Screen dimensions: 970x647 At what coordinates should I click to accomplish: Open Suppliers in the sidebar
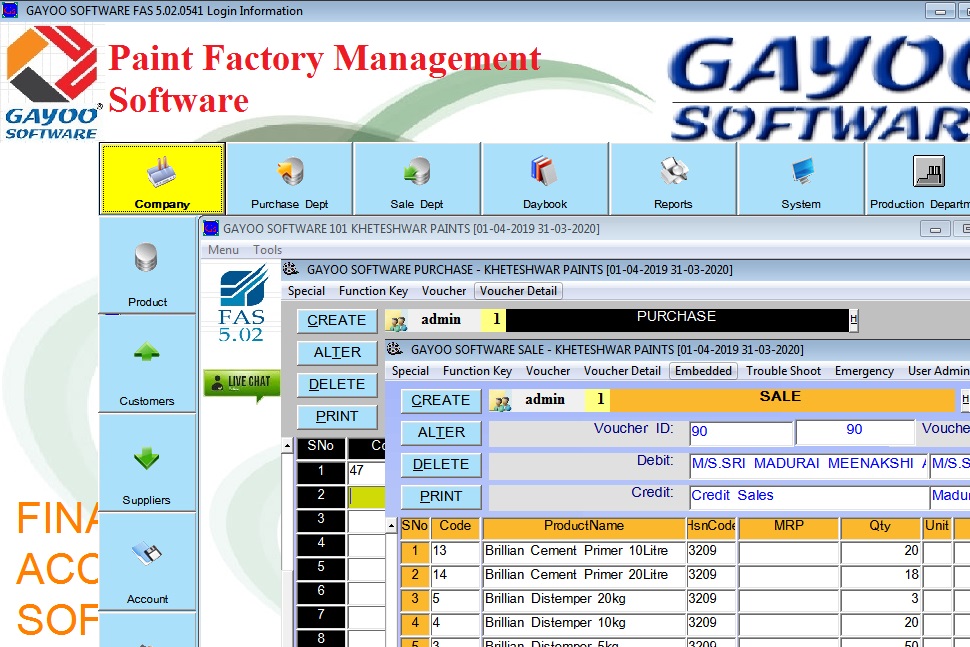(147, 463)
